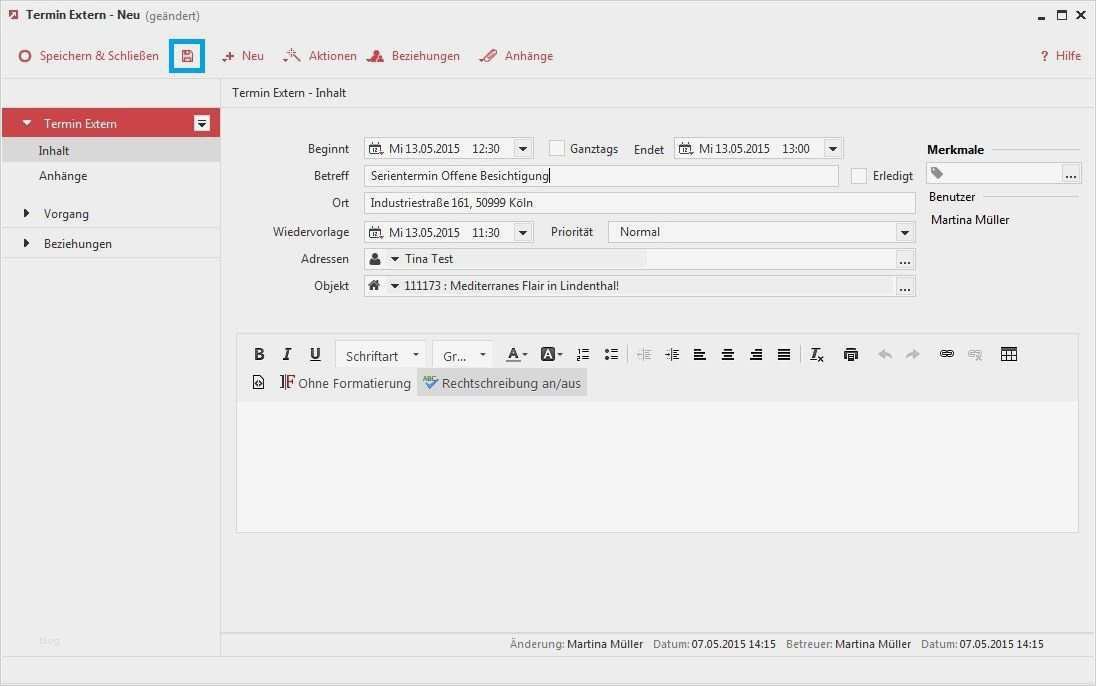Click the save disk icon in toolbar
This screenshot has width=1096, height=686.
coord(187,56)
